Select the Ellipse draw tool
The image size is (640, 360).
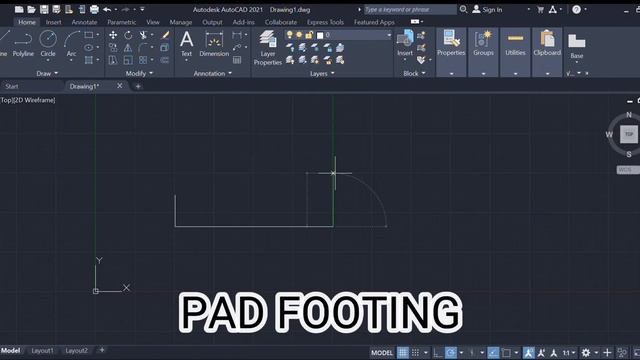point(89,48)
